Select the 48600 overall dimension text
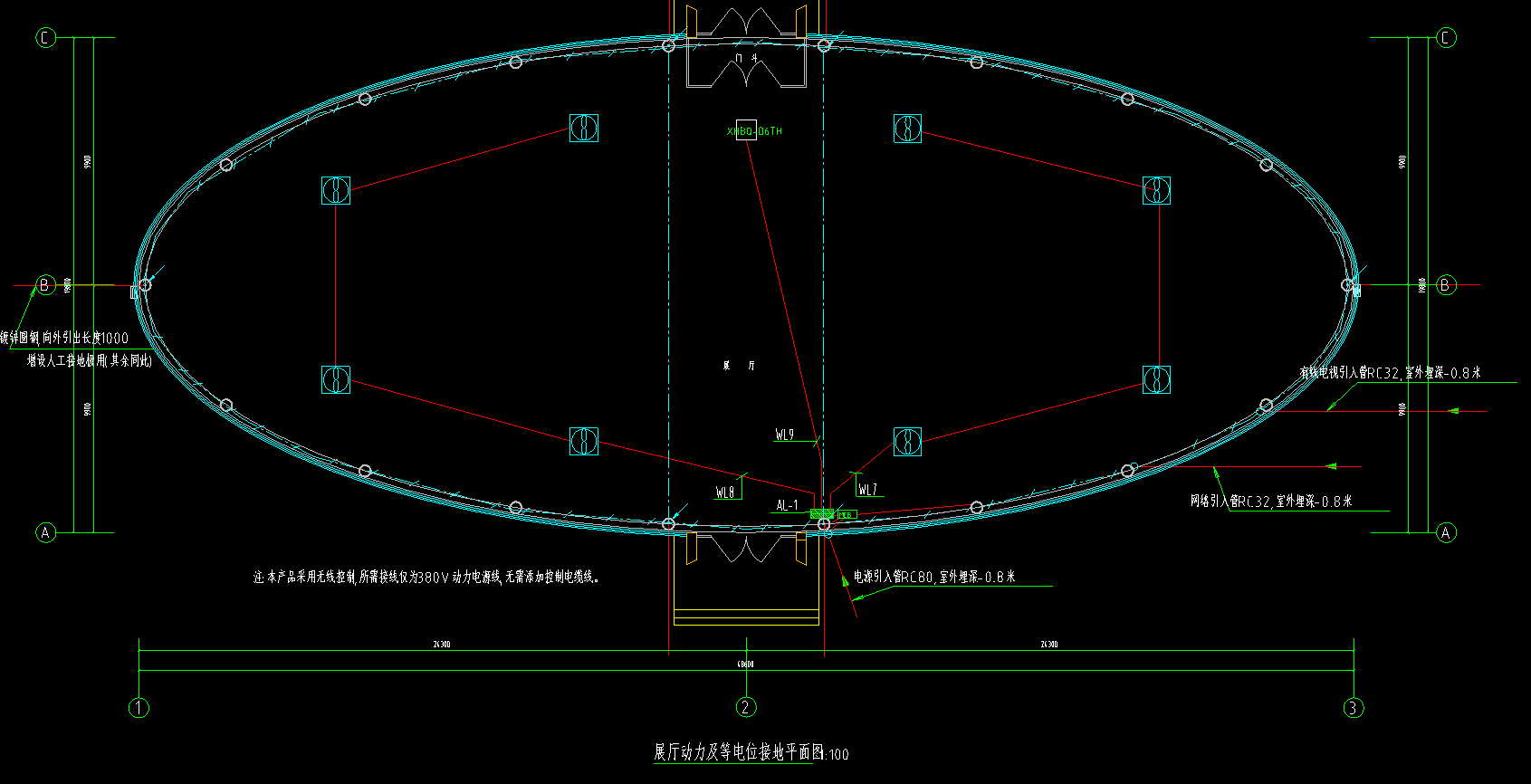The width and height of the screenshot is (1531, 784). [x=745, y=664]
